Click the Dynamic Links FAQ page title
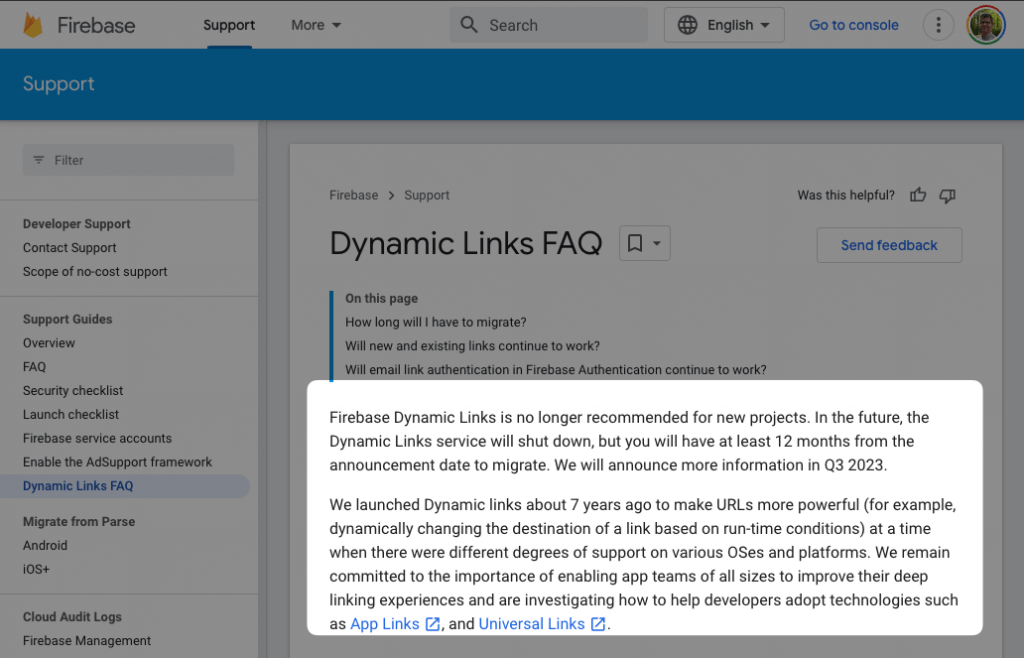The image size is (1024, 658). coord(466,243)
